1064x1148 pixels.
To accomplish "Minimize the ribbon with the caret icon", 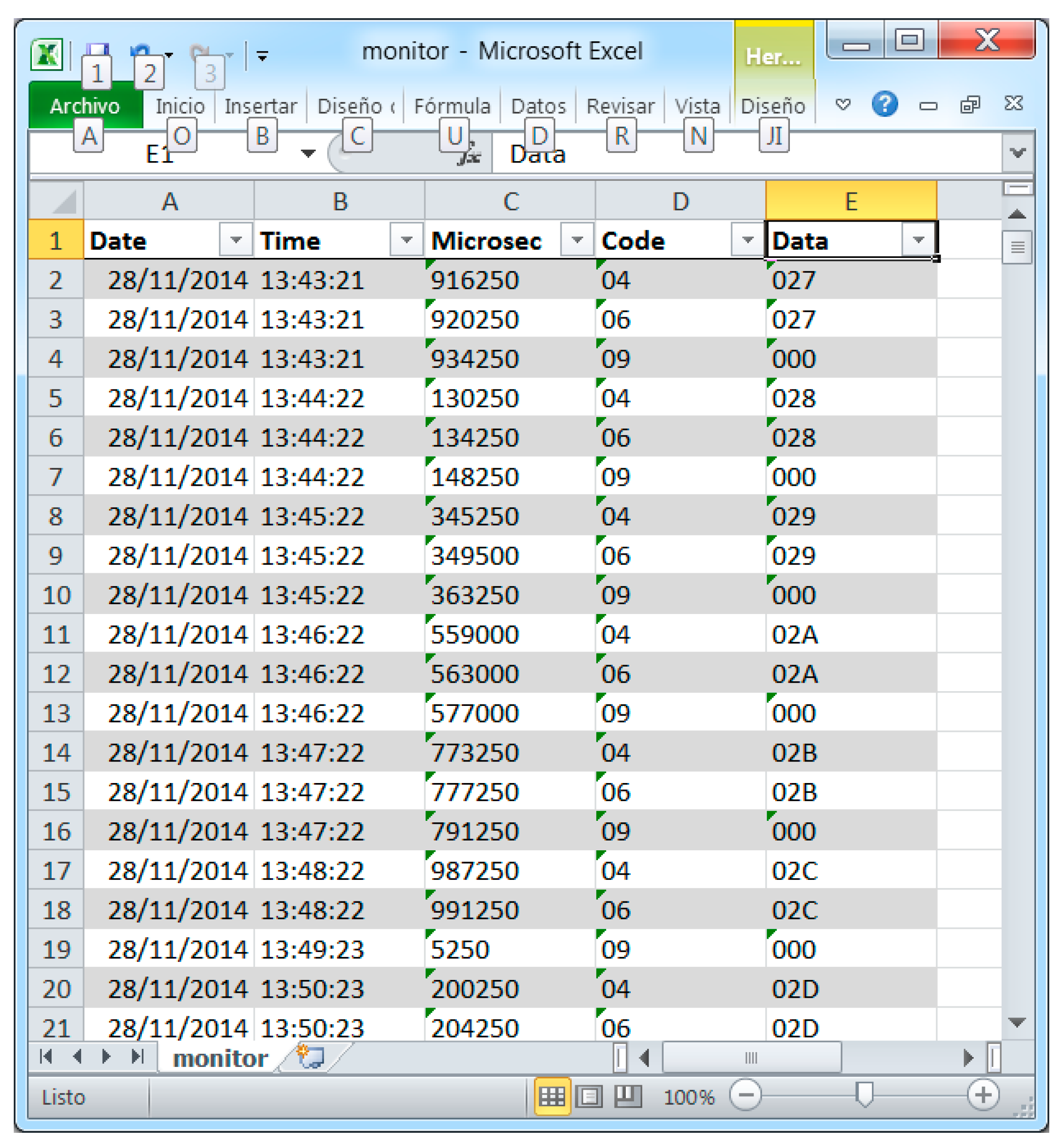I will (x=842, y=105).
